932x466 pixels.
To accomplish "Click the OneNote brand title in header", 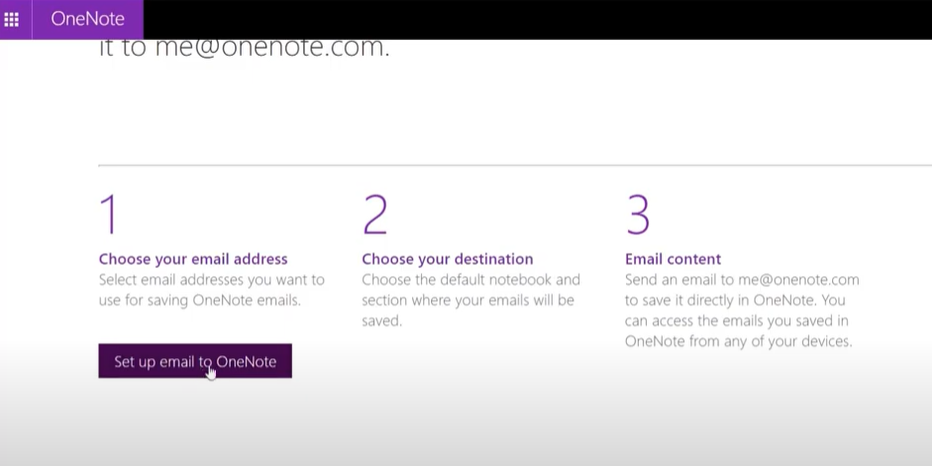I will point(87,19).
